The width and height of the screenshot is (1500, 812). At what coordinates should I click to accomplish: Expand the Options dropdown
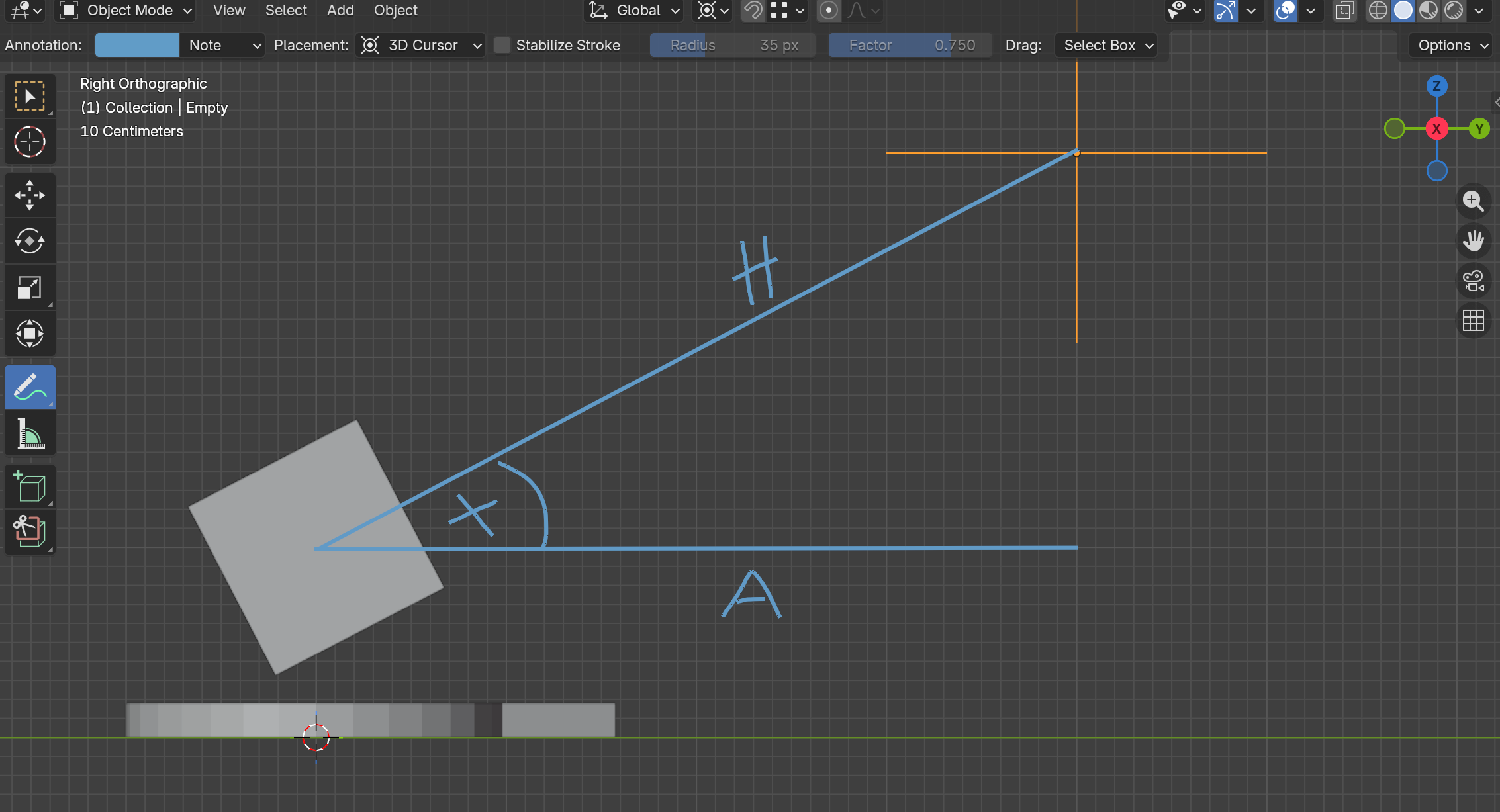tap(1452, 45)
